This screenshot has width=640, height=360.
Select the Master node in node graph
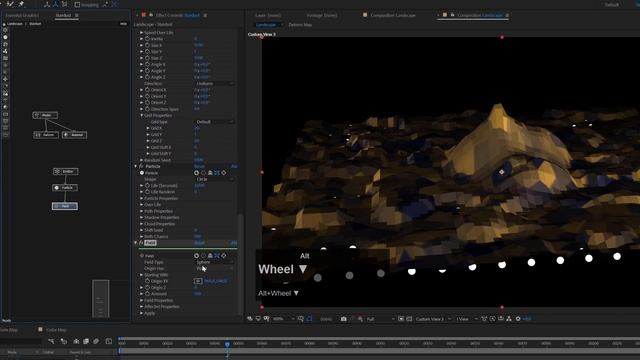(x=45, y=115)
